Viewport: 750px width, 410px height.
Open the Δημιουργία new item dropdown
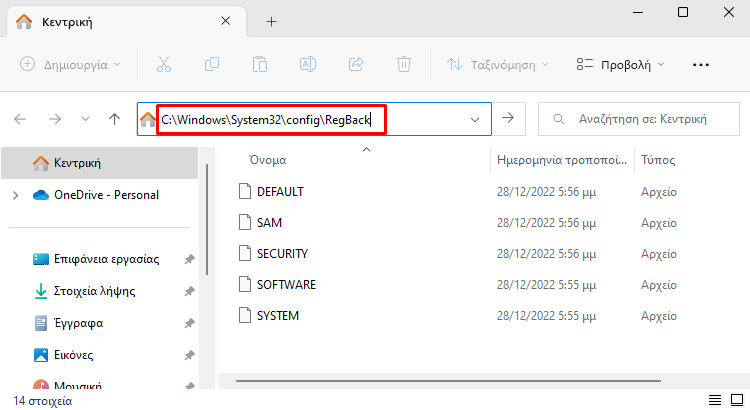point(70,65)
